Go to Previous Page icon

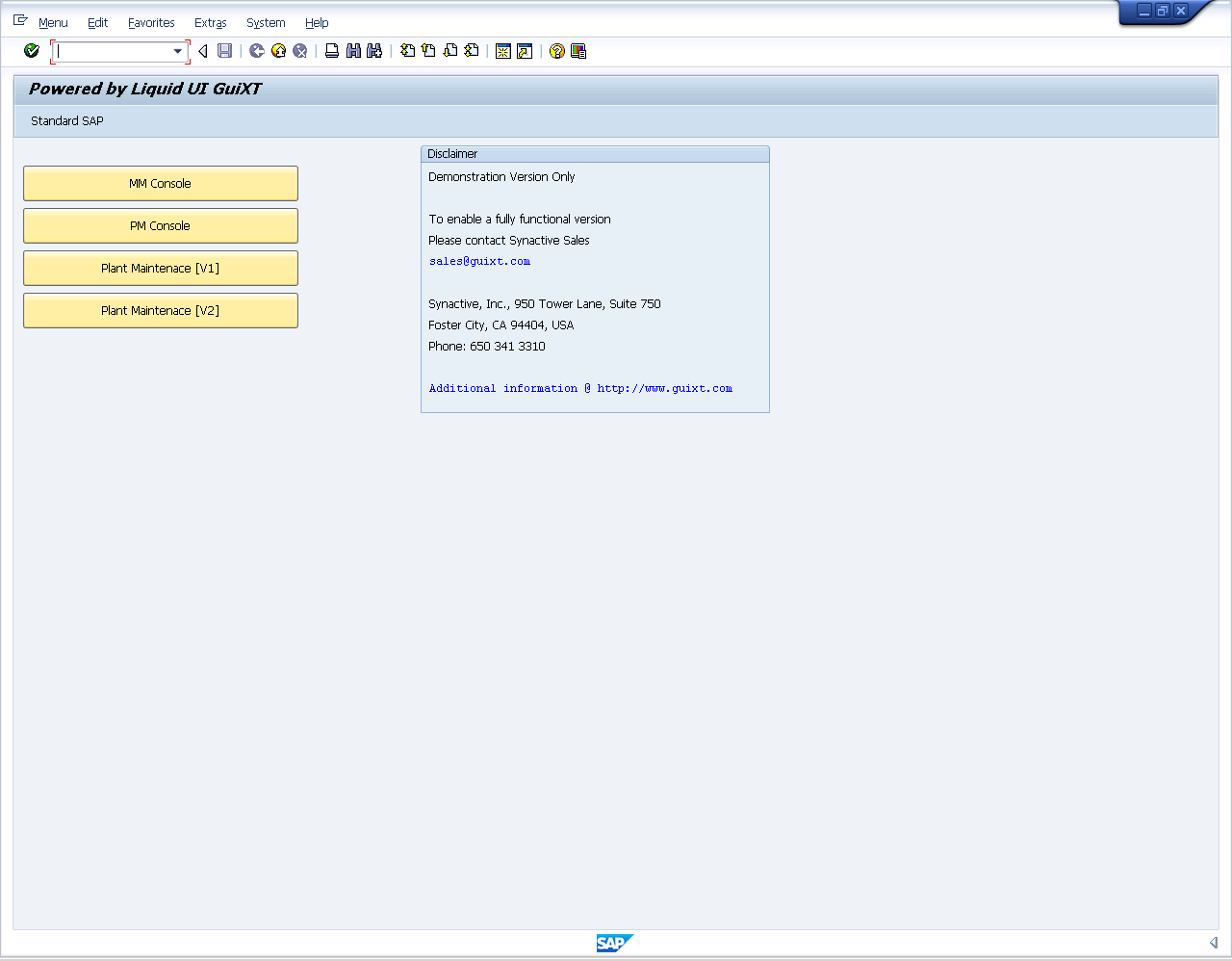[x=429, y=51]
